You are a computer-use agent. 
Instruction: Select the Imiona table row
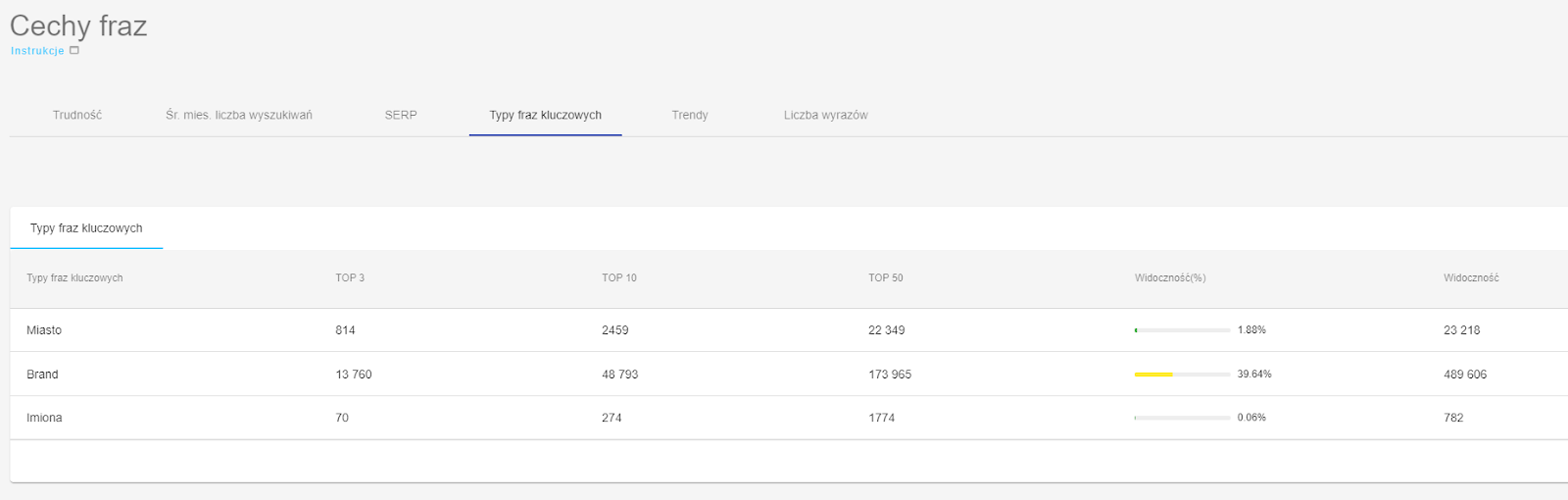(789, 418)
